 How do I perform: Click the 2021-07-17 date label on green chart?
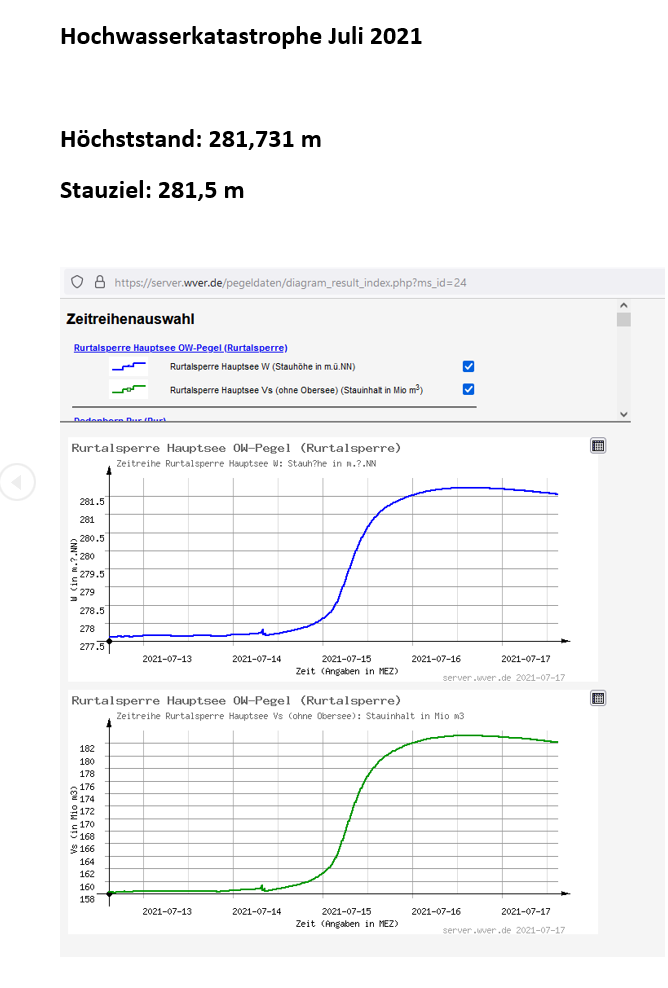click(x=526, y=911)
